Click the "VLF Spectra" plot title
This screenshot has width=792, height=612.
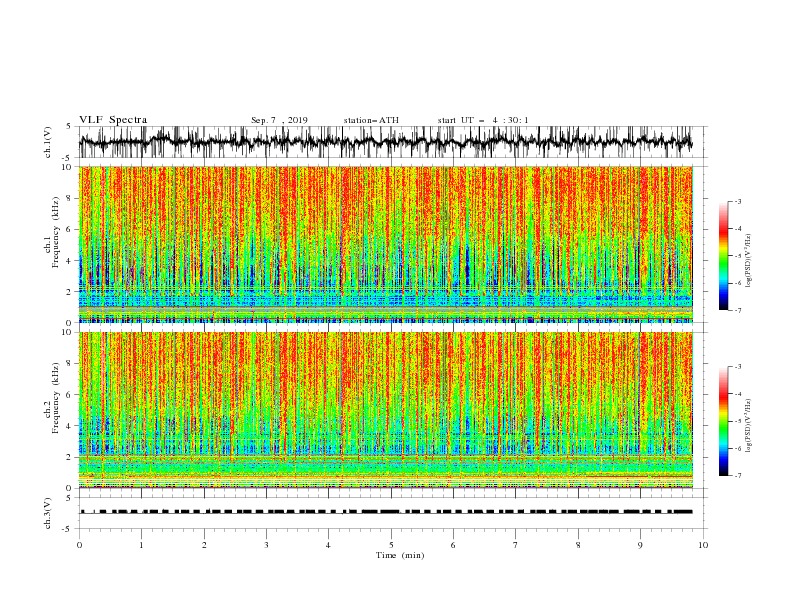(113, 120)
